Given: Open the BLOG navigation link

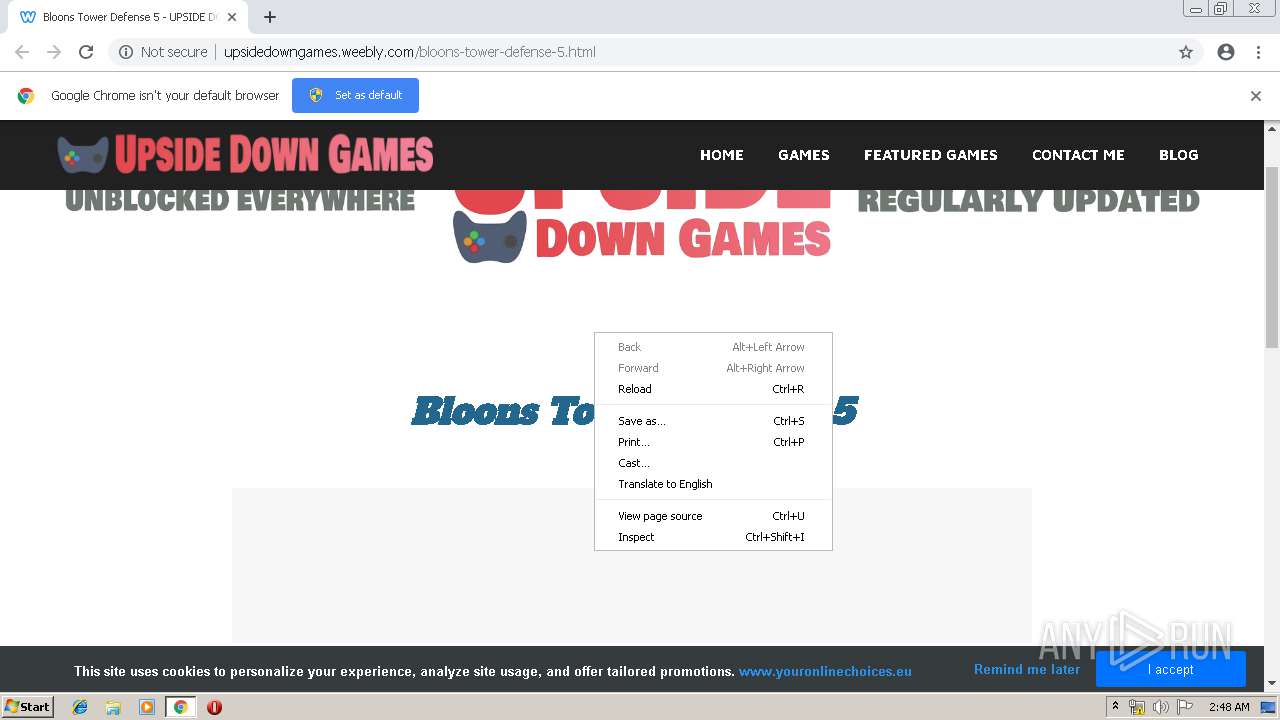Looking at the screenshot, I should 1178,155.
